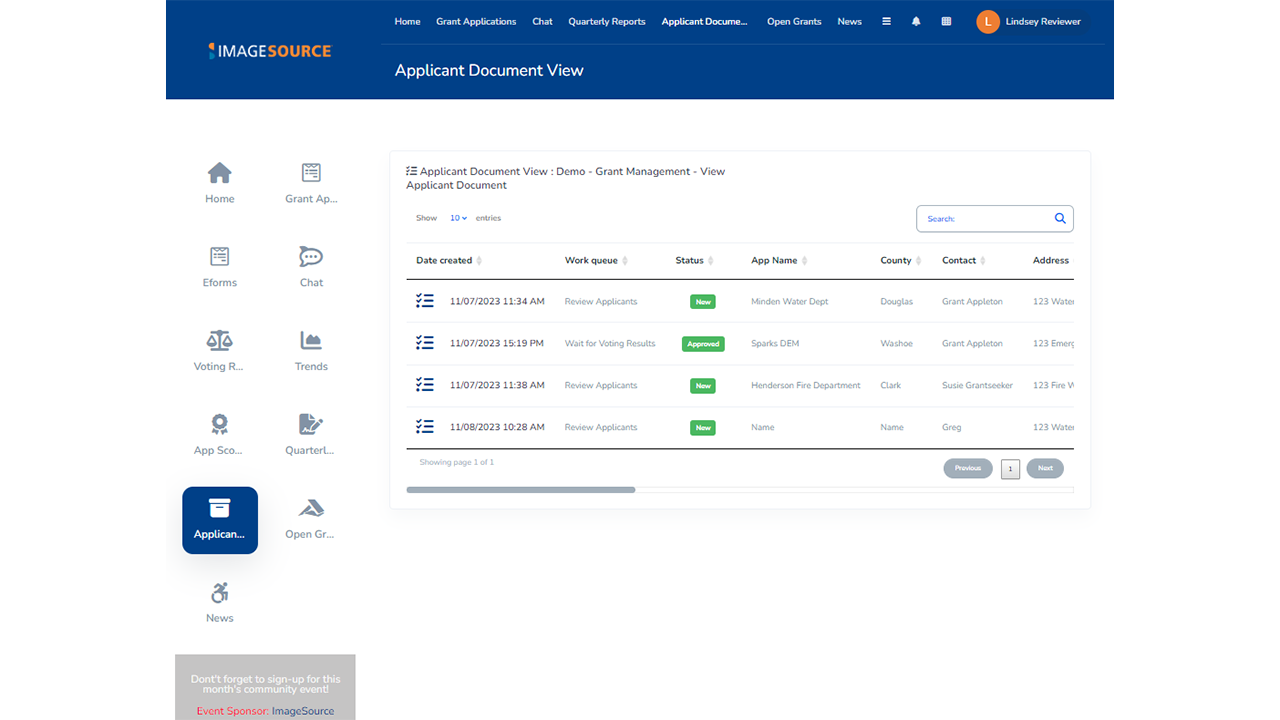The height and width of the screenshot is (720, 1280).
Task: Click the horizontal table scrollbar
Action: click(521, 490)
